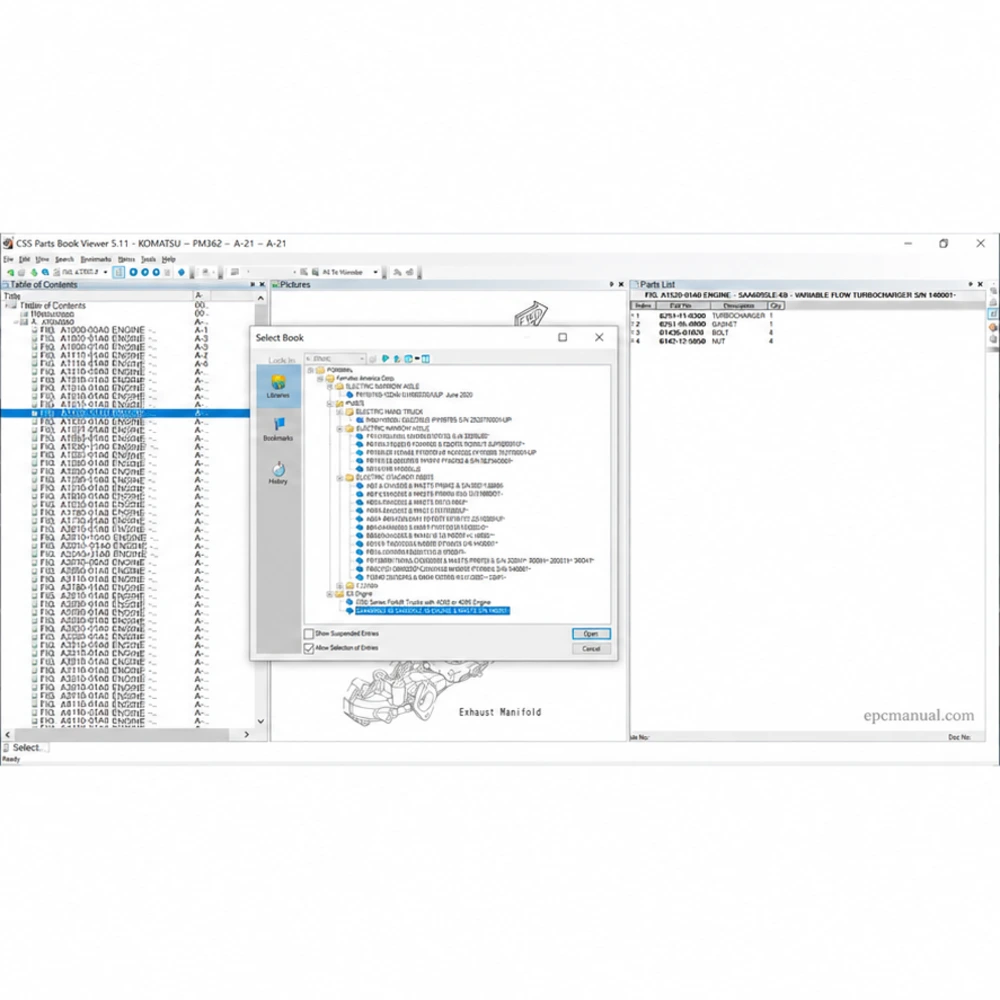Enable Show Suspended Entries checkbox
The width and height of the screenshot is (1000, 1000).
pos(309,634)
